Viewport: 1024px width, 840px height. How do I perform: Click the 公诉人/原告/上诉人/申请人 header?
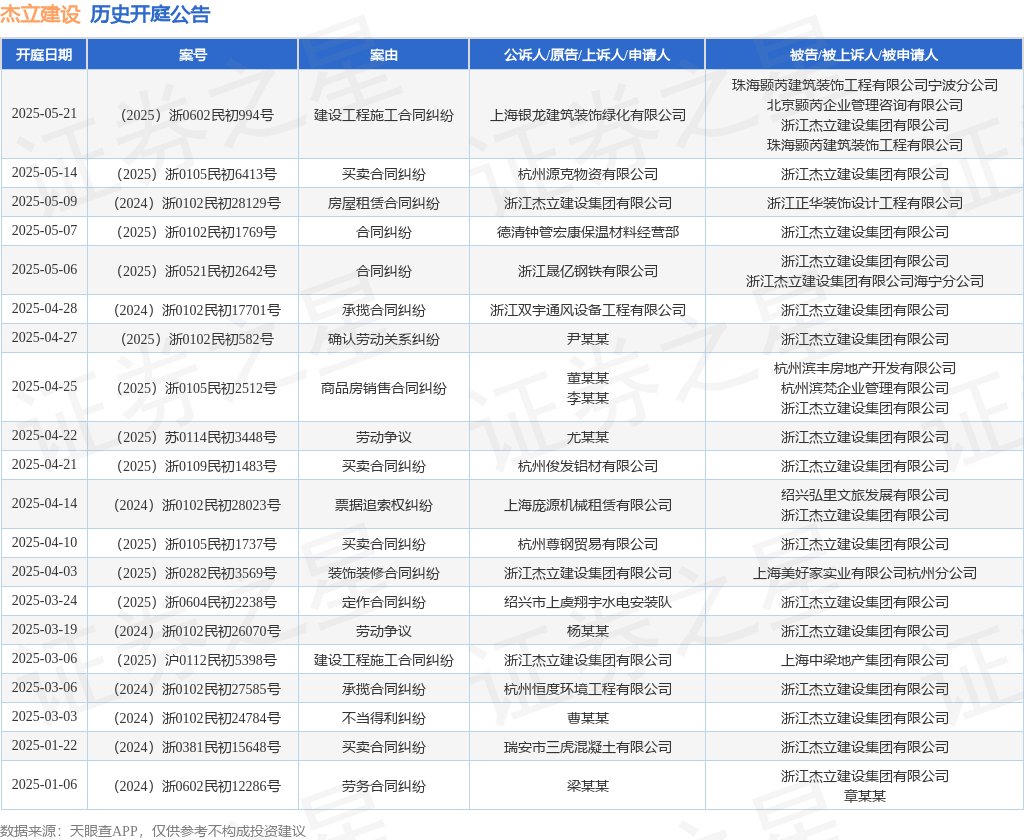586,55
